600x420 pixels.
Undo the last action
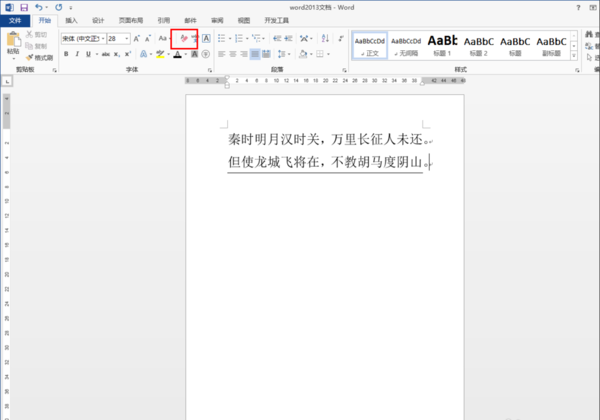39,7
